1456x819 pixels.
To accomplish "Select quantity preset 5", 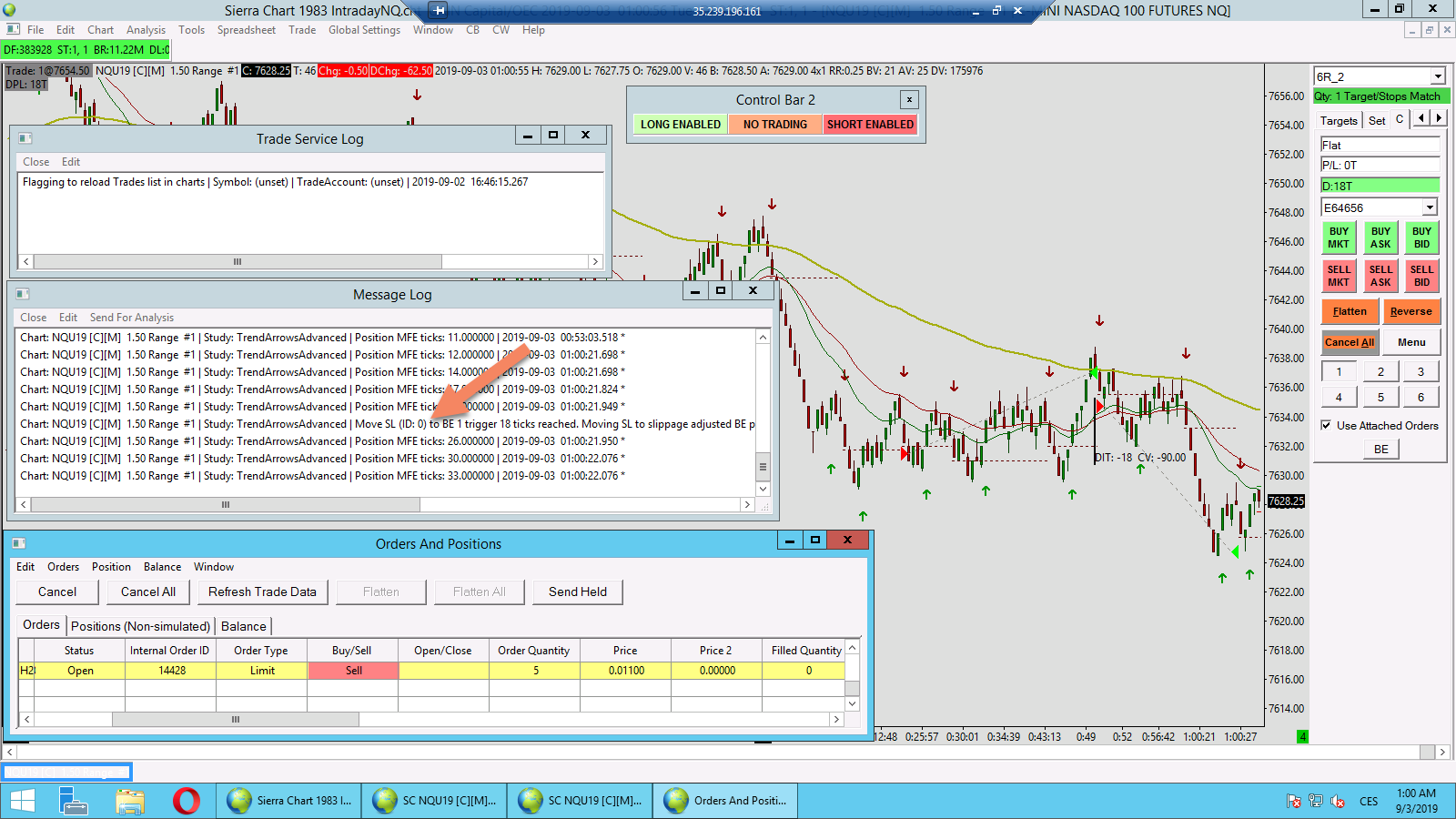I will pyautogui.click(x=1380, y=397).
